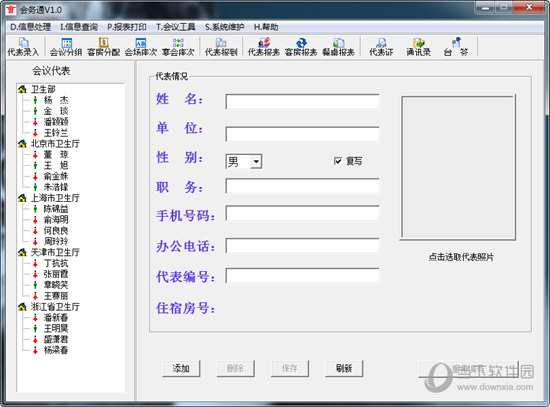Viewport: 550px width, 407px height.
Task: Open the 性别 gender dropdown
Action: point(256,162)
